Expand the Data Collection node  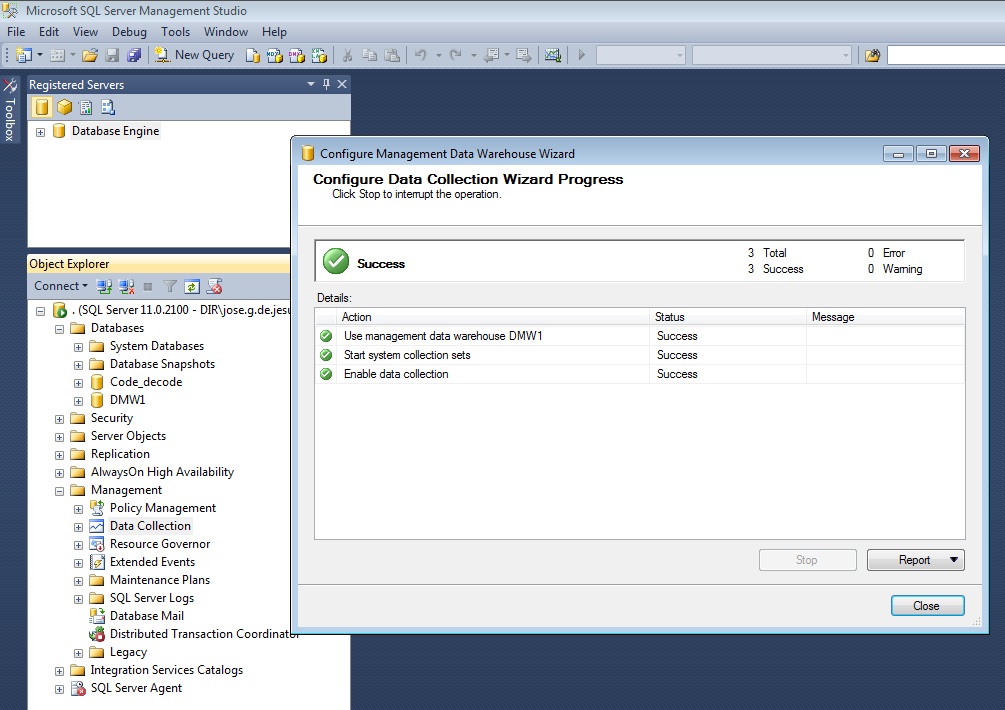(78, 527)
